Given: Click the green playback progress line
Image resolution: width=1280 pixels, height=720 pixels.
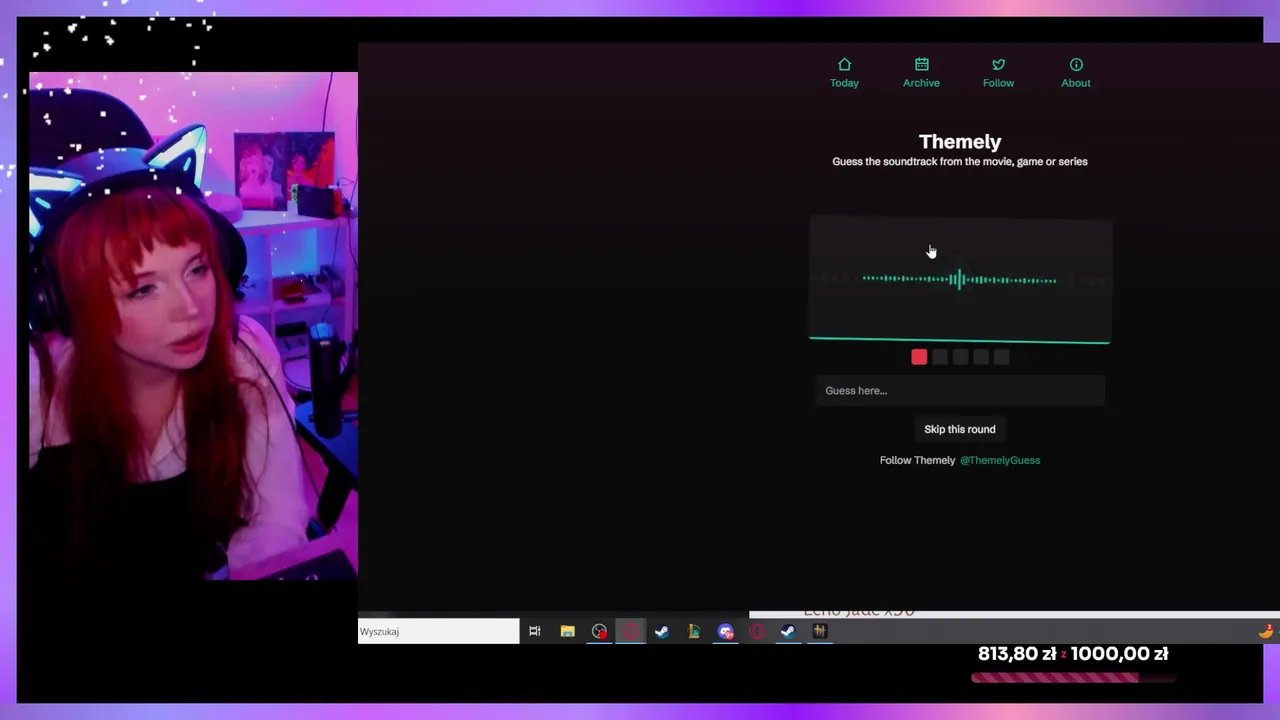Looking at the screenshot, I should pos(960,341).
